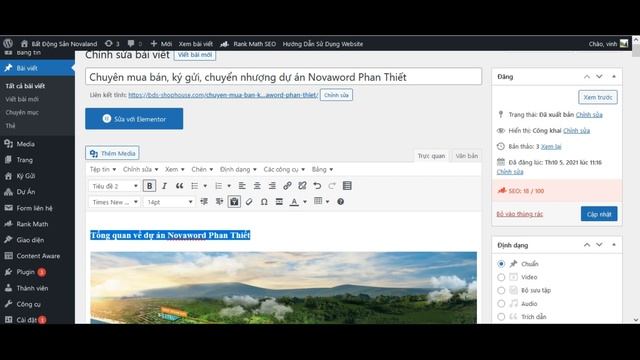Decrease paragraph indent
Viewport: 640px width, 360px height.
(x=204, y=202)
